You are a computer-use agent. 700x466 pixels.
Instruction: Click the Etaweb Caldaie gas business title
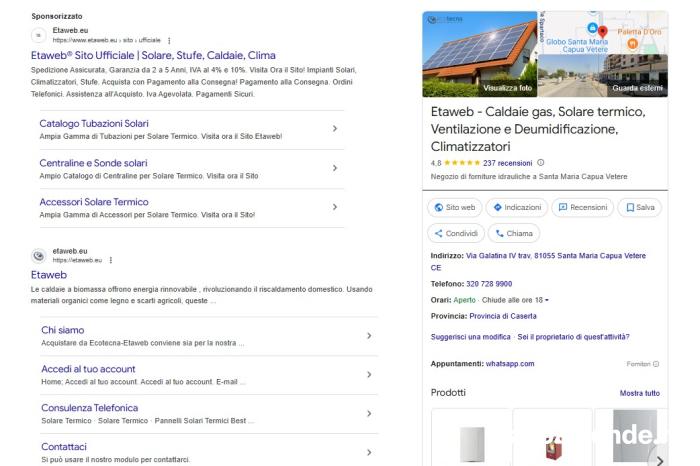tap(538, 129)
